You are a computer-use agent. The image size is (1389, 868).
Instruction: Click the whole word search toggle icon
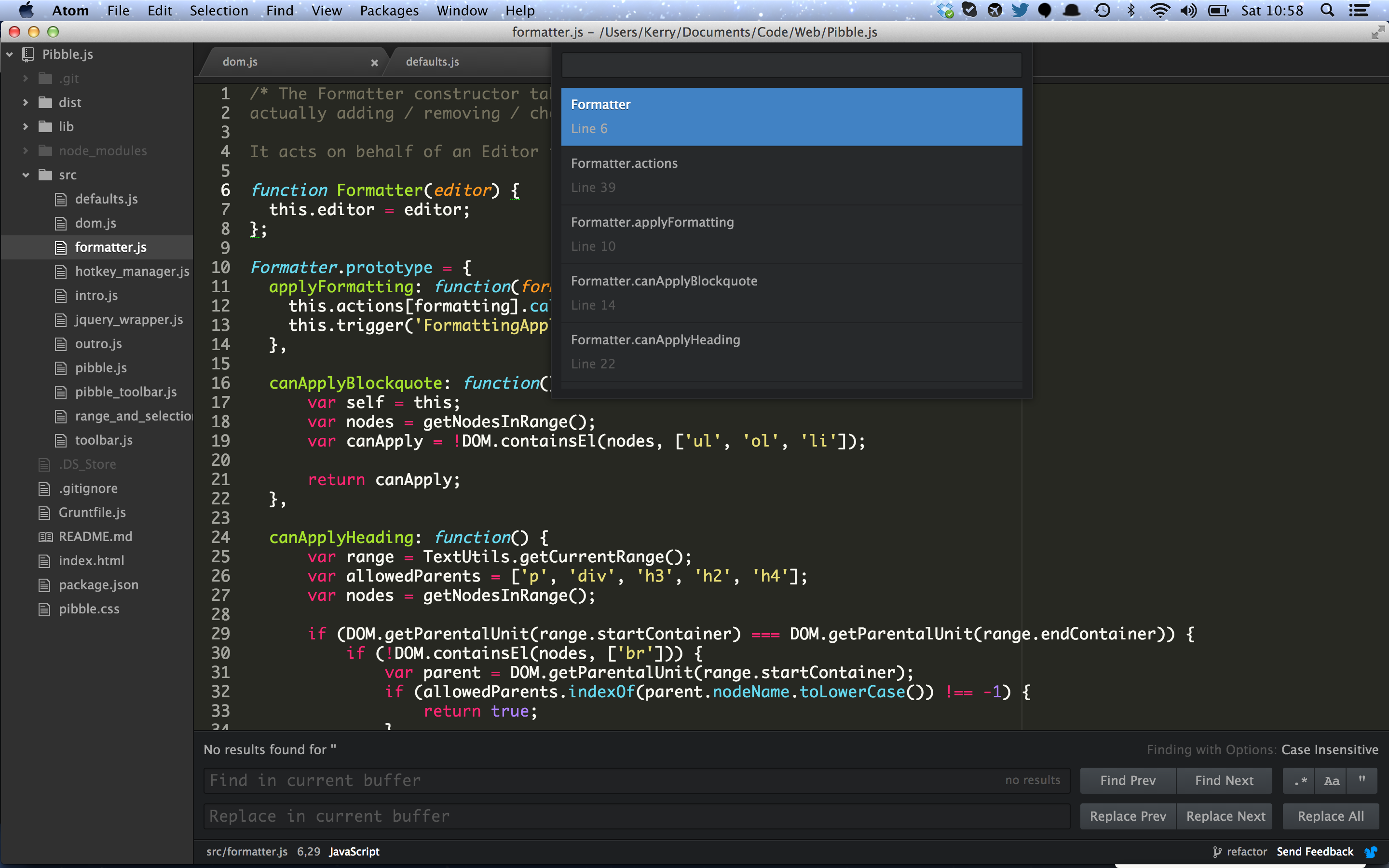tap(1362, 780)
